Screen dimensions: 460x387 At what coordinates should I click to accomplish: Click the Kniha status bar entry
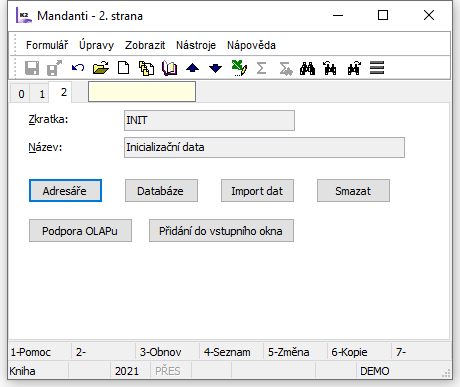(x=22, y=371)
